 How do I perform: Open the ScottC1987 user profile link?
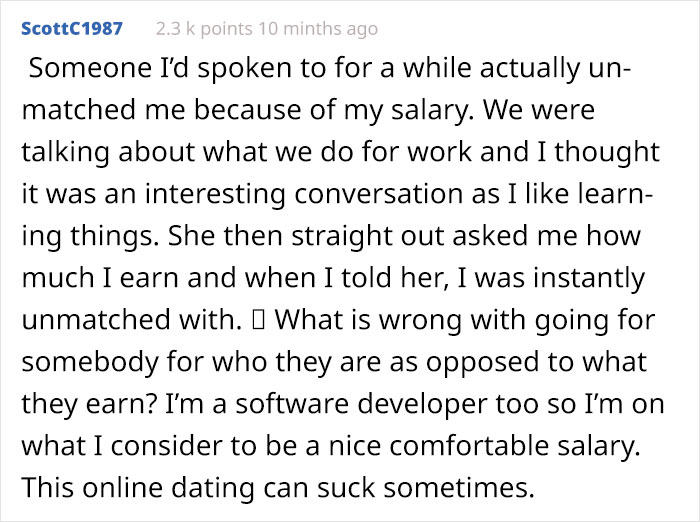71,28
